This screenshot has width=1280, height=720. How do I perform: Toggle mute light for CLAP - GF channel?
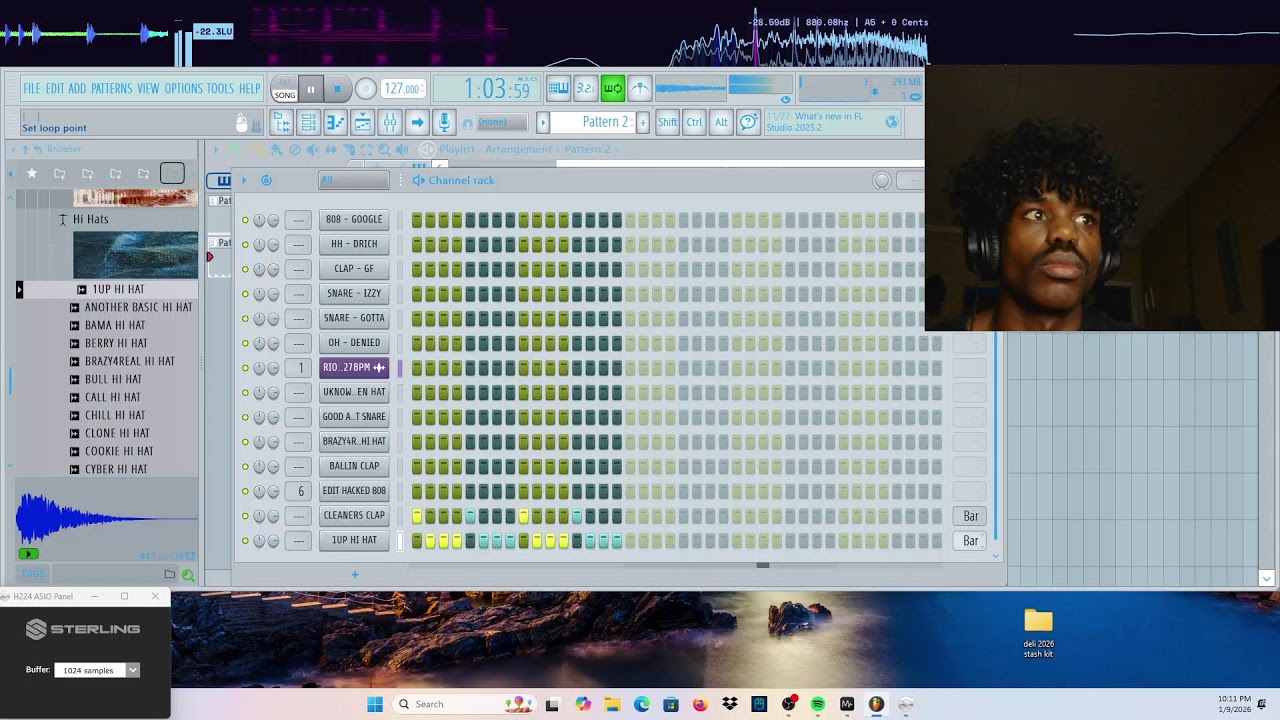[245, 269]
